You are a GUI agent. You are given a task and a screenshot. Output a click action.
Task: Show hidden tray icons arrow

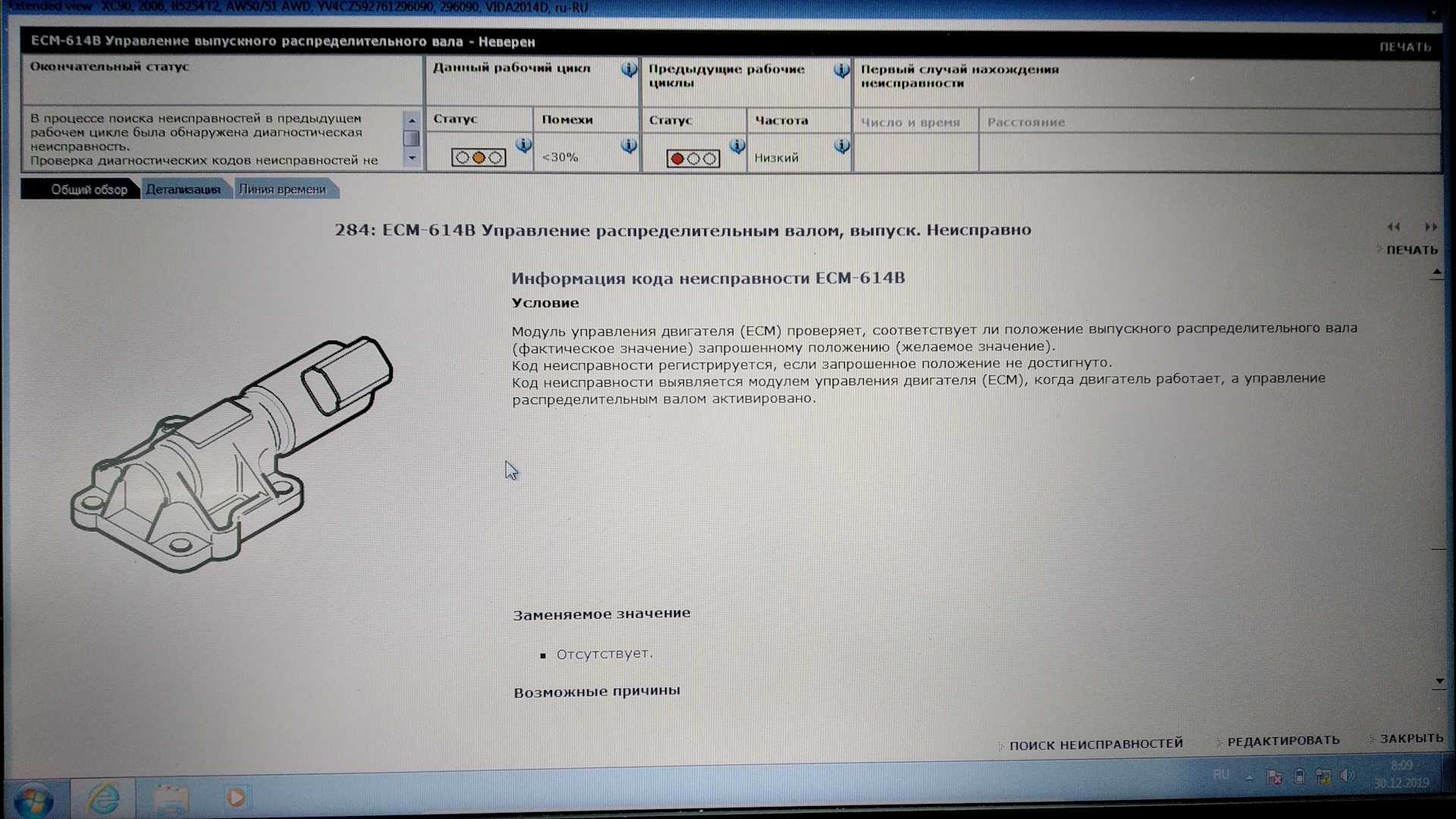[x=1249, y=777]
